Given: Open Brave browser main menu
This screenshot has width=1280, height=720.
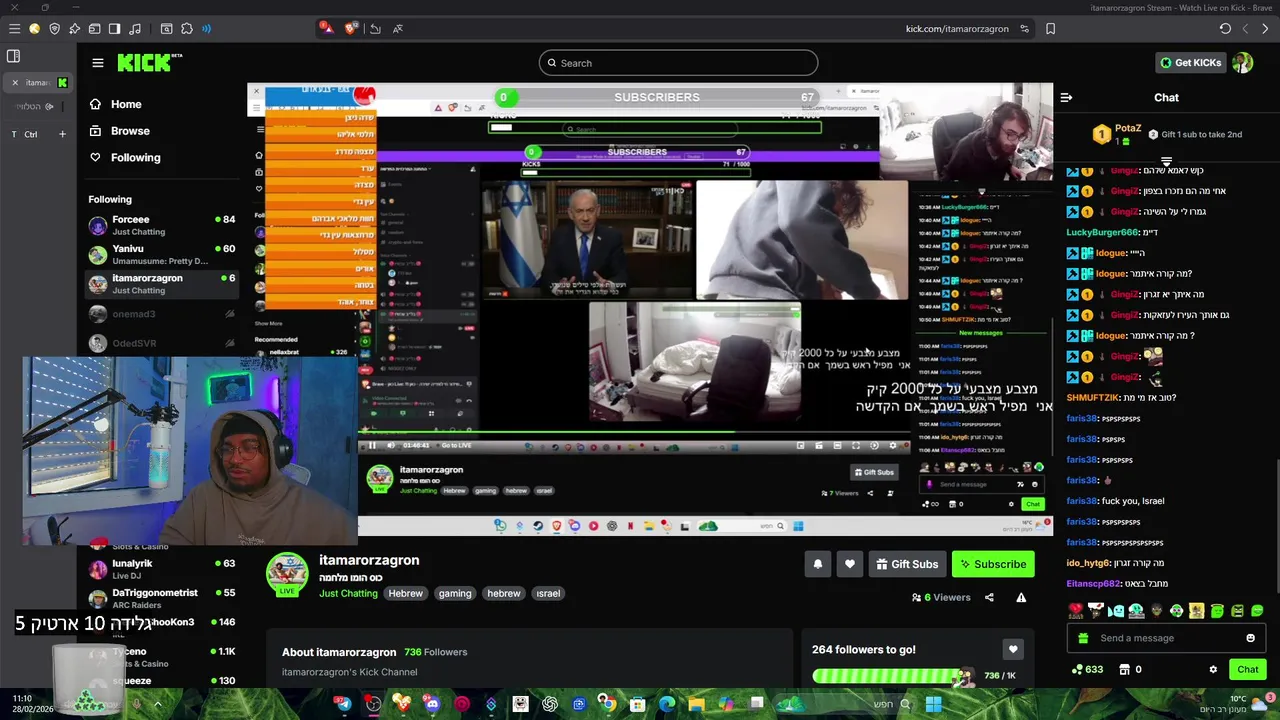Looking at the screenshot, I should point(14,29).
